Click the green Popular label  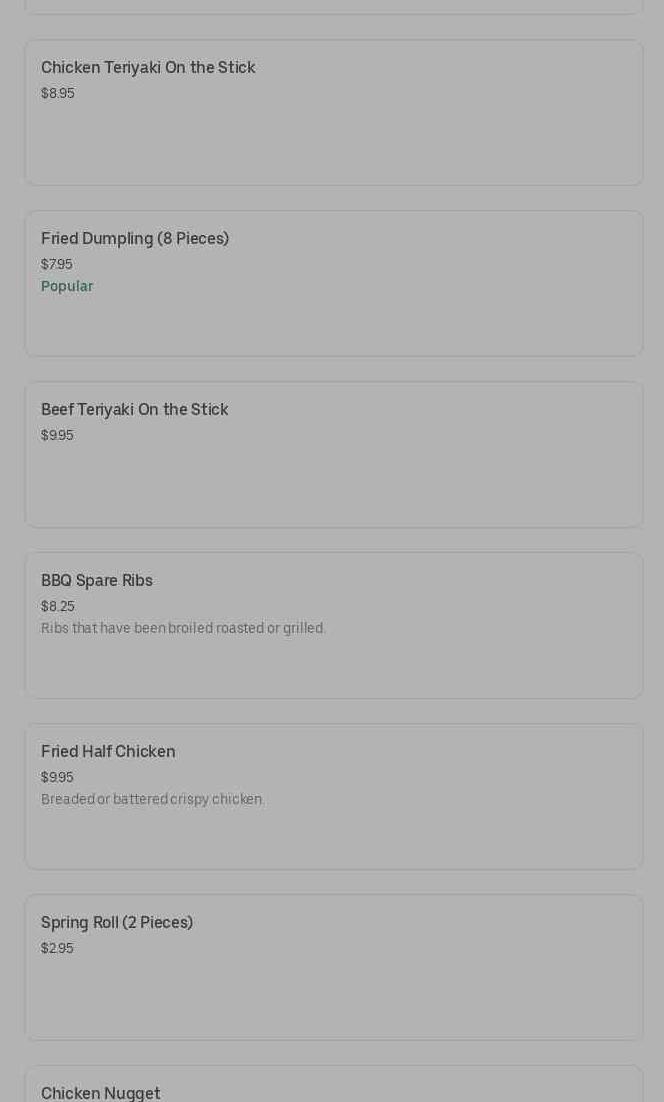coord(67,286)
